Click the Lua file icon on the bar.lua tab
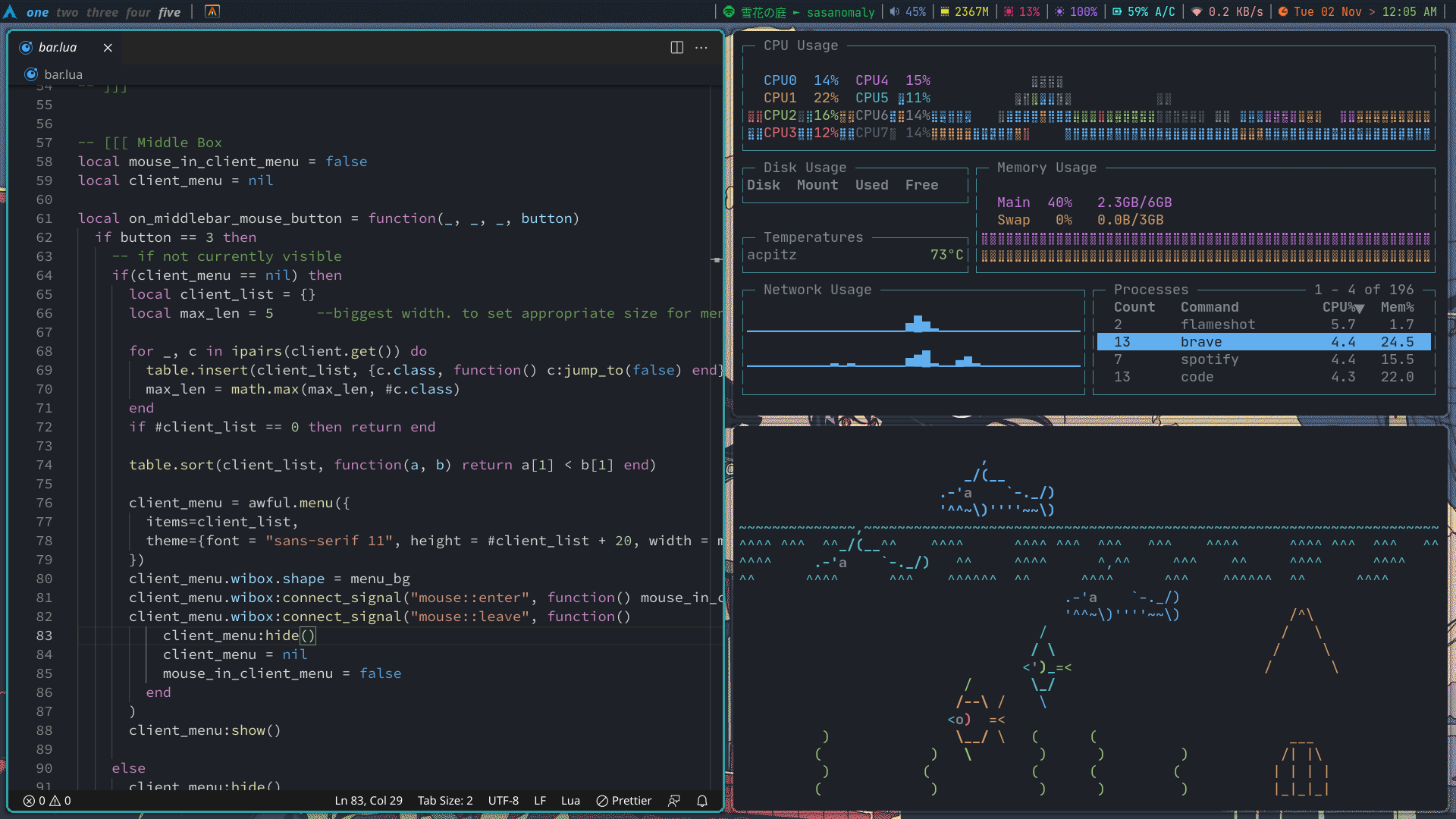The height and width of the screenshot is (819, 1456). (x=26, y=48)
